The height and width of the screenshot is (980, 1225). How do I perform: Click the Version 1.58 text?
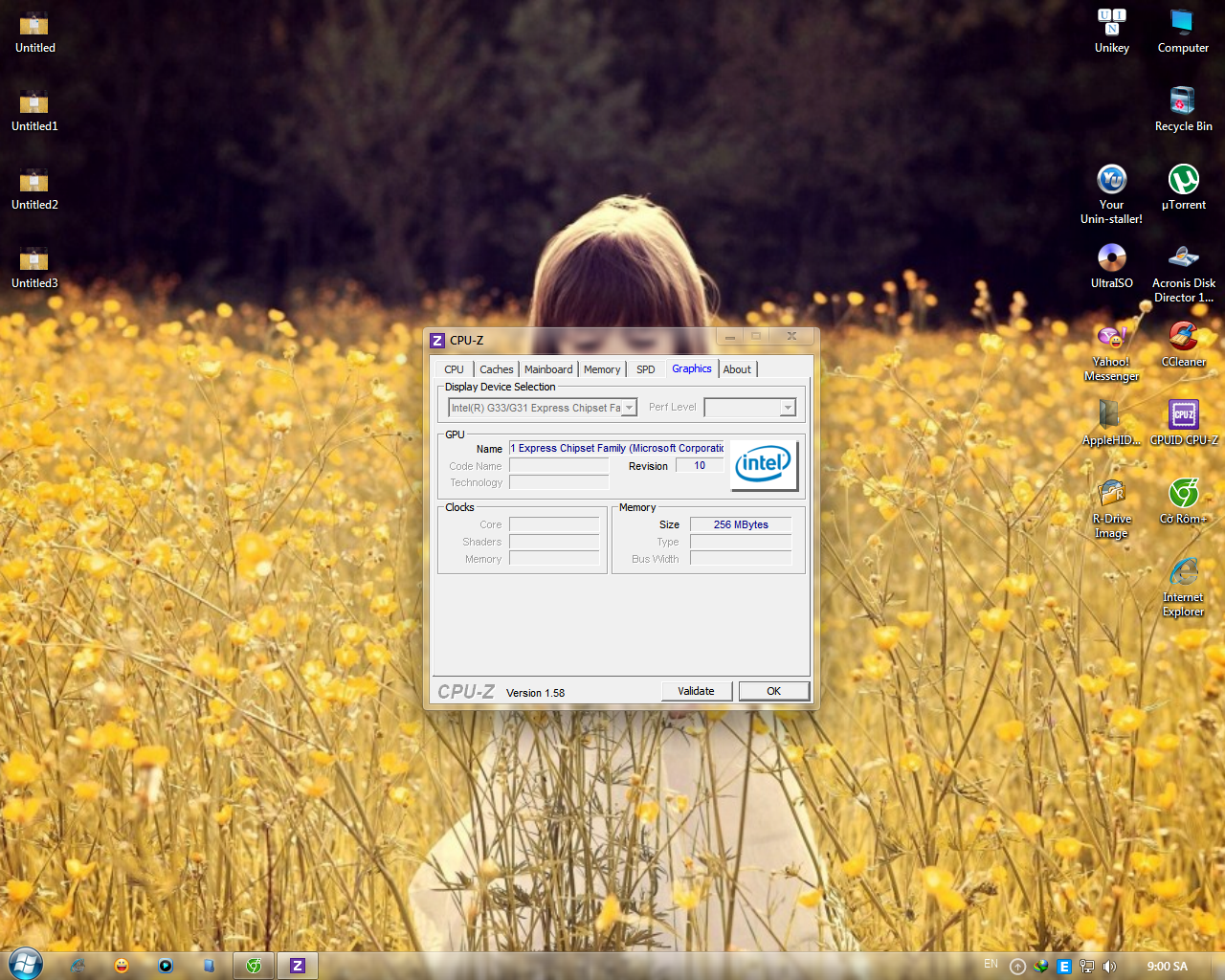[535, 693]
